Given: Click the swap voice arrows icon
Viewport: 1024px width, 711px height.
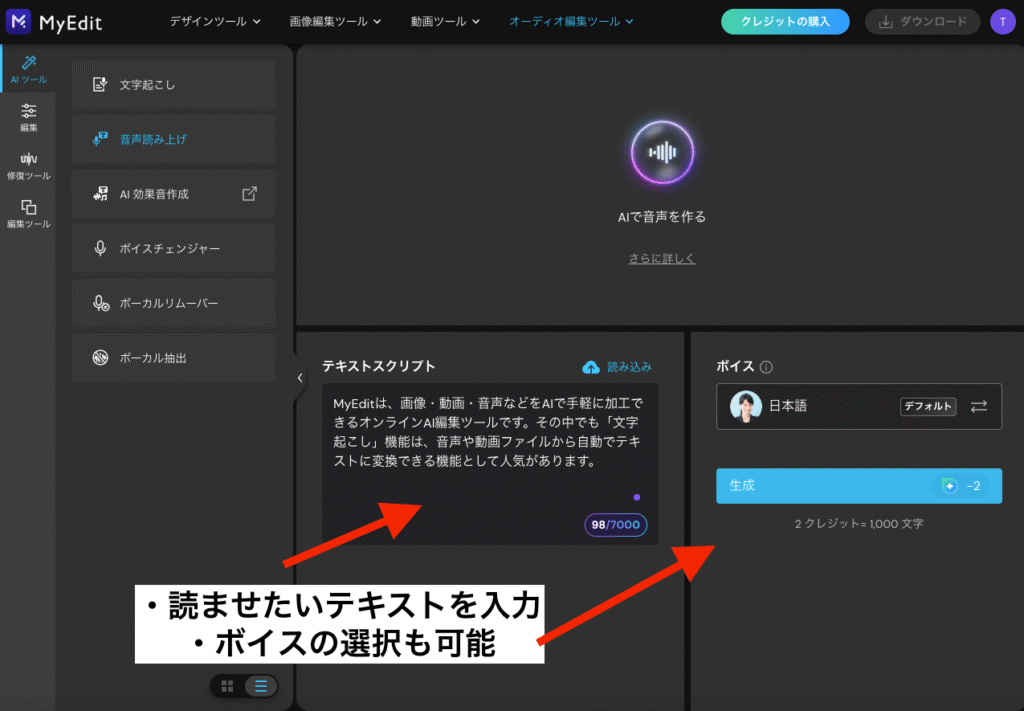Looking at the screenshot, I should (978, 406).
